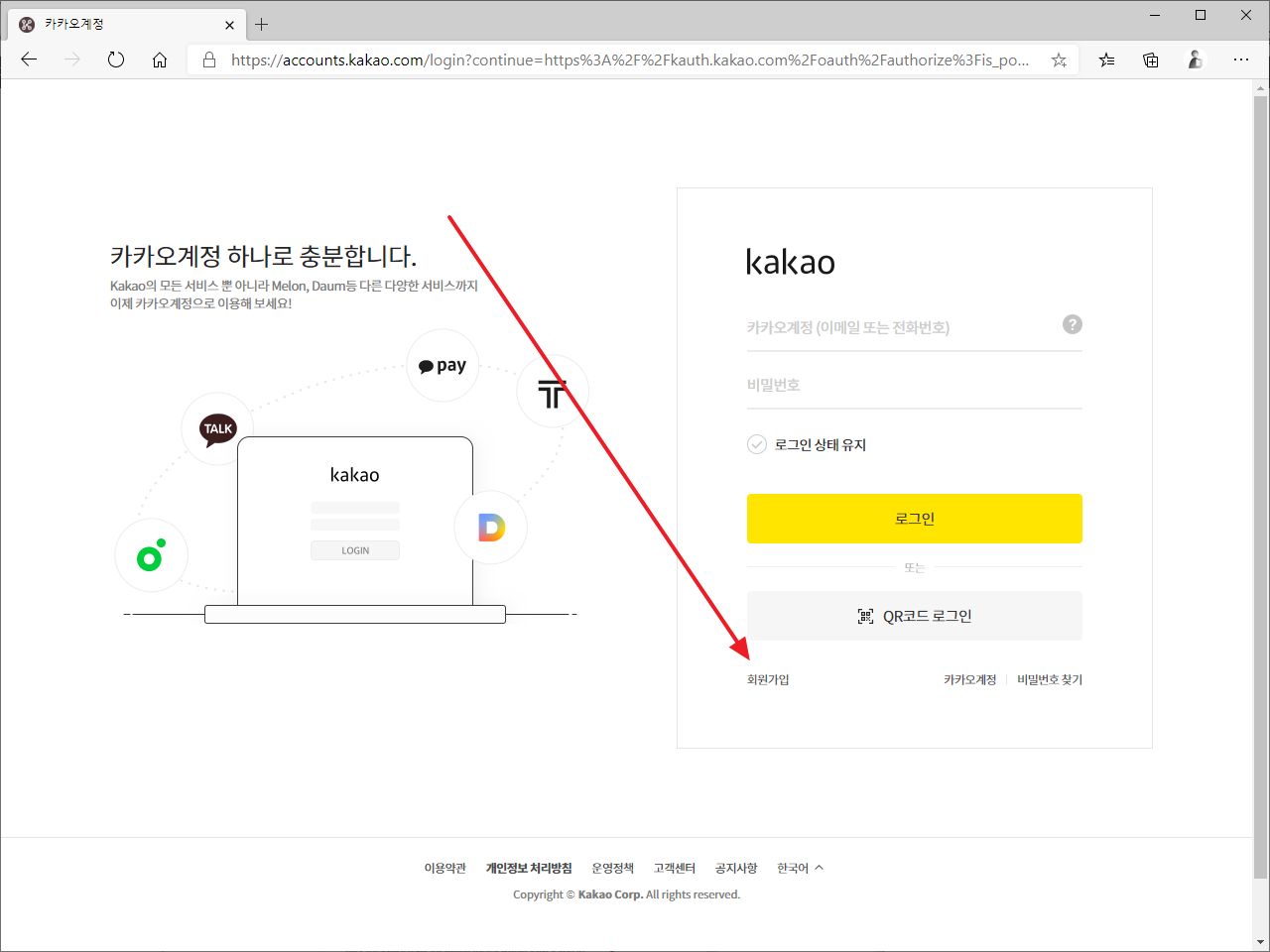The width and height of the screenshot is (1270, 952).
Task: Click the KakaoTalk TALK bubble icon
Action: click(x=217, y=429)
